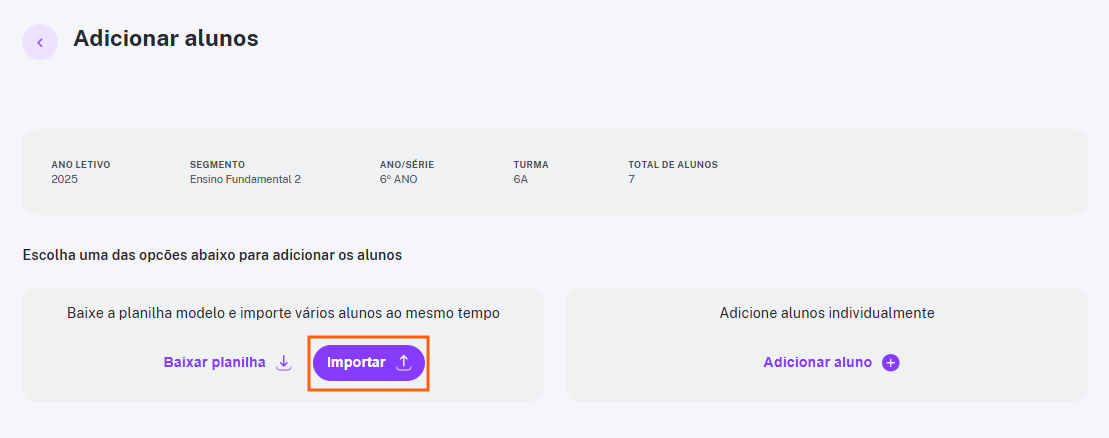
Task: Click the Escolha uma das opções instruction text
Action: [x=212, y=255]
